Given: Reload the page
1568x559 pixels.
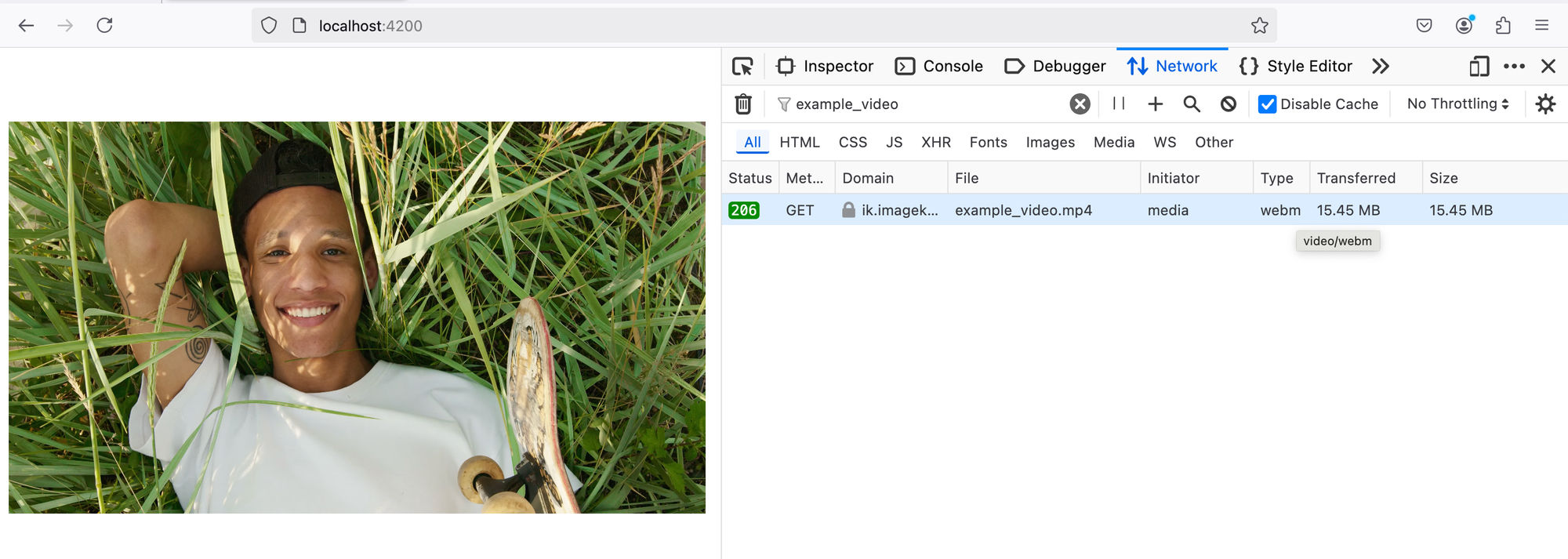Looking at the screenshot, I should [x=104, y=26].
